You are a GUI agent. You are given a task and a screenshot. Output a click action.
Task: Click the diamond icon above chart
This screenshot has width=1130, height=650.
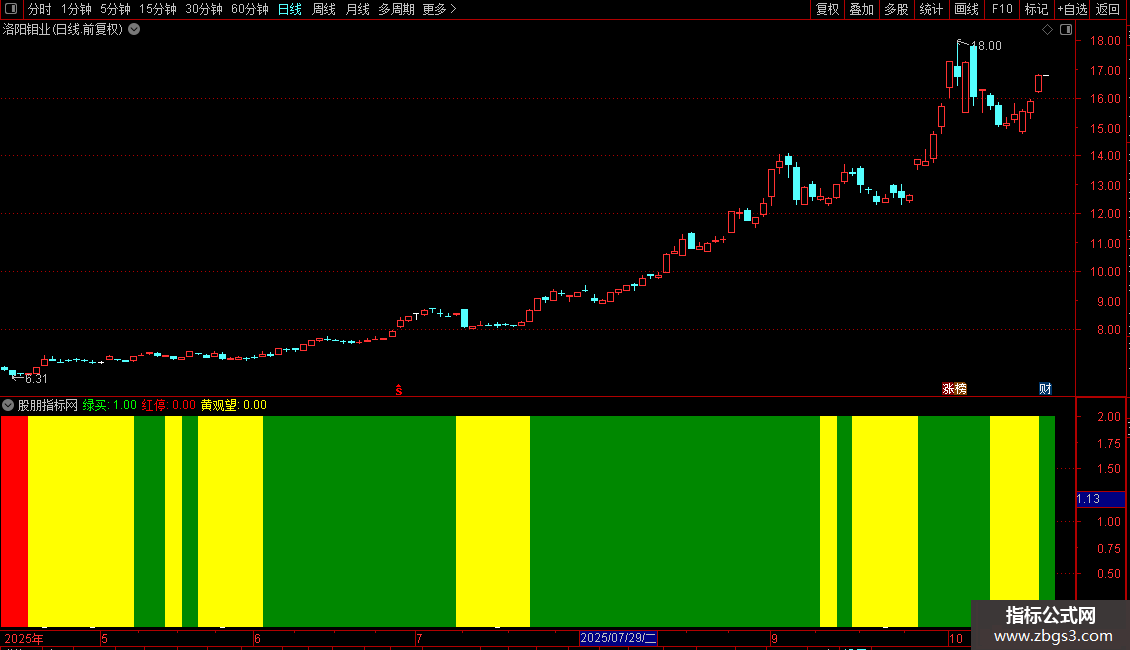pos(1047,29)
